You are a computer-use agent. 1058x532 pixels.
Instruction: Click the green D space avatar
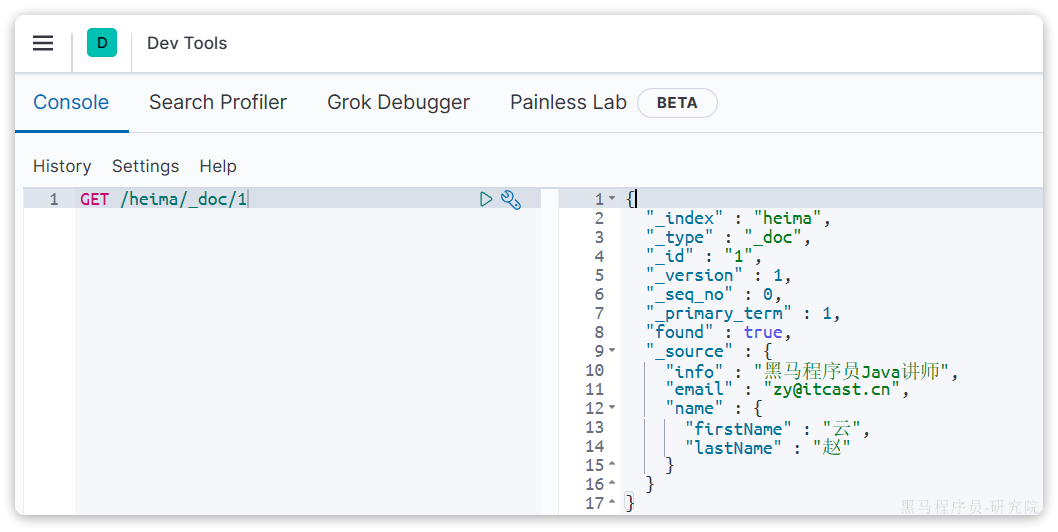(102, 43)
